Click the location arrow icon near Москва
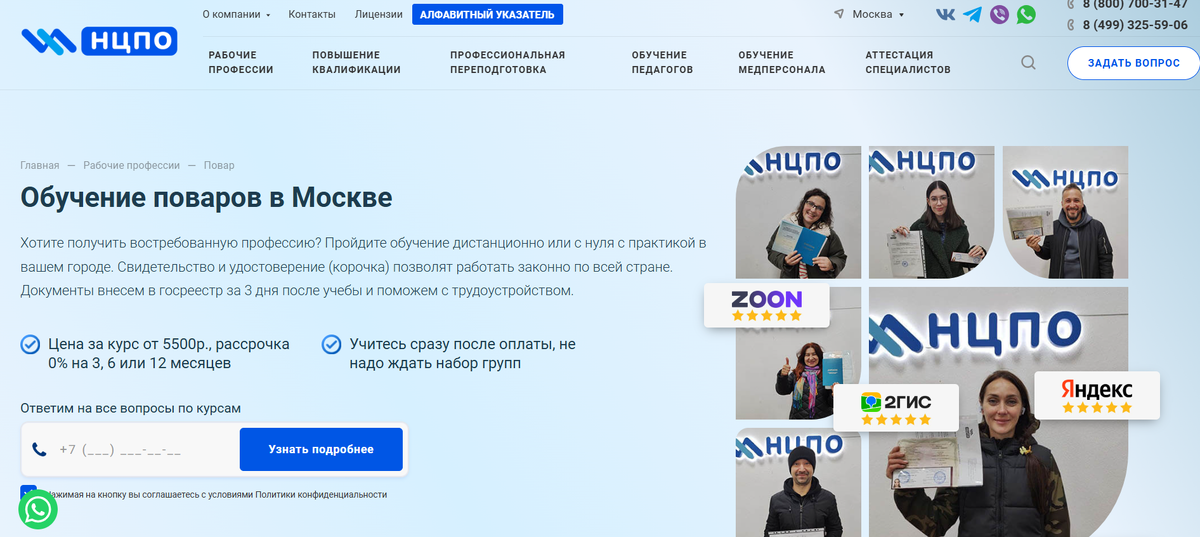The width and height of the screenshot is (1200, 537). pyautogui.click(x=839, y=15)
